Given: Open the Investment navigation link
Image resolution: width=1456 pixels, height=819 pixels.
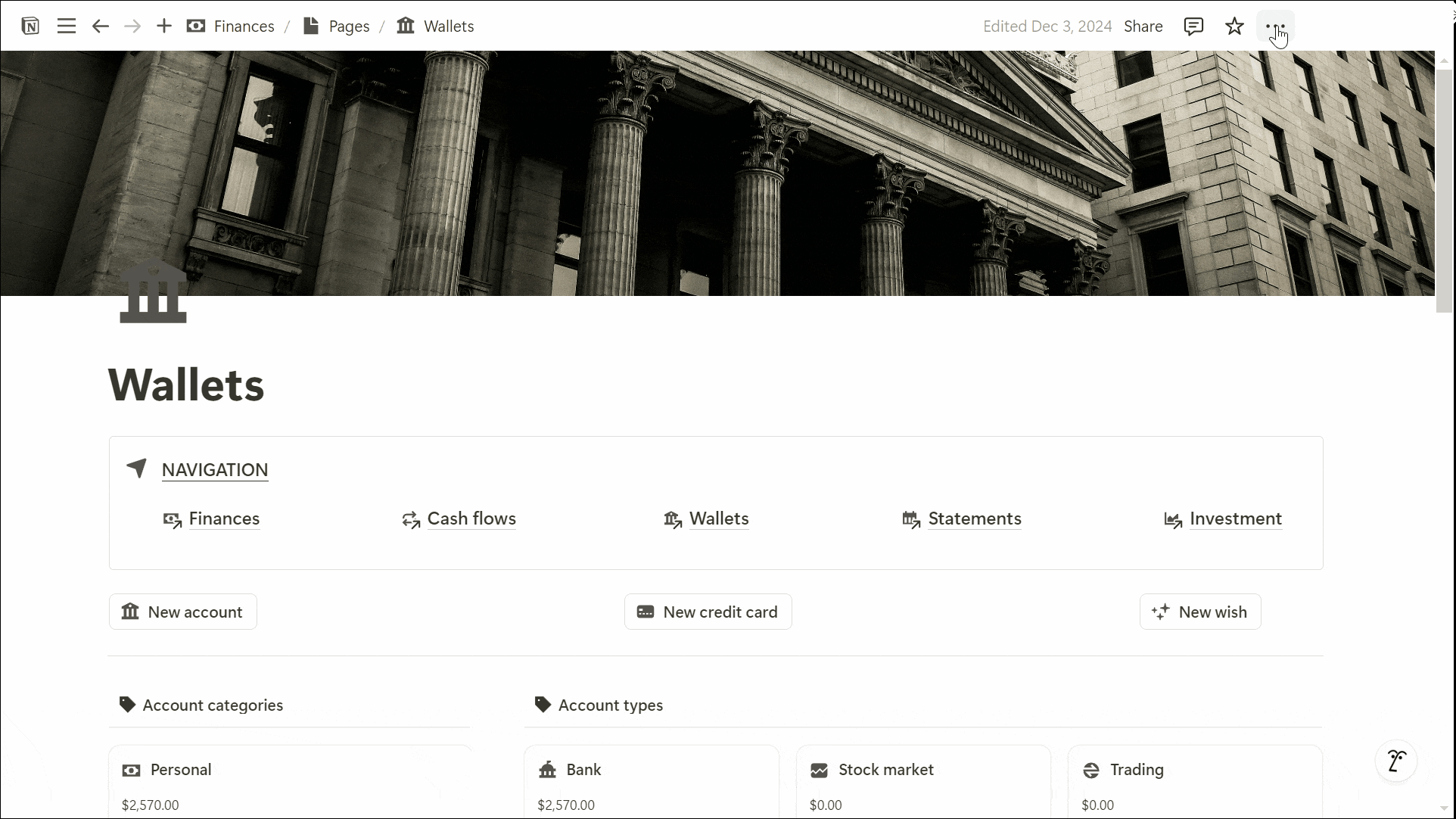Looking at the screenshot, I should tap(1235, 518).
